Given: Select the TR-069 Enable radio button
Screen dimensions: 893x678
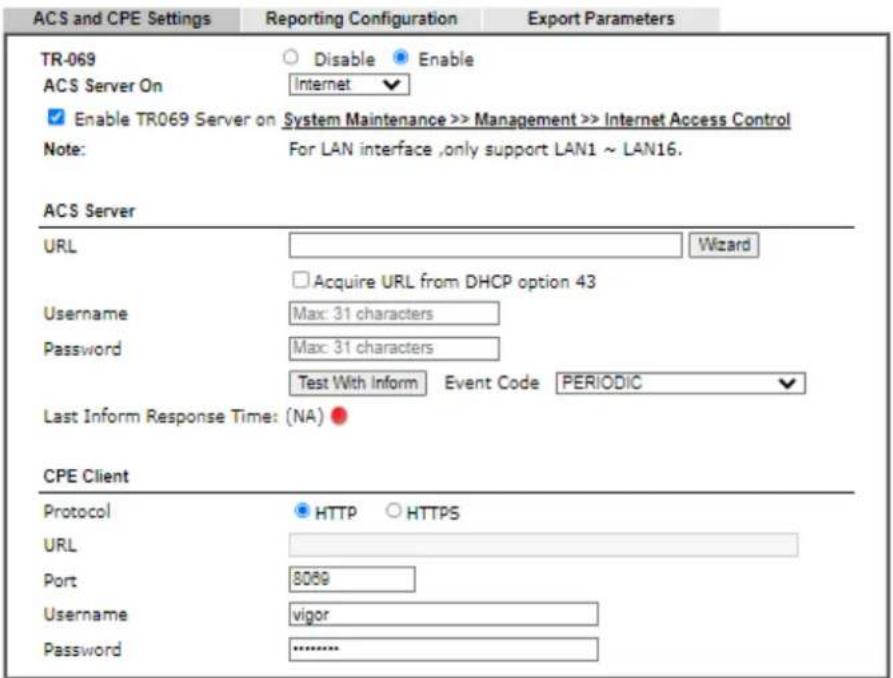Looking at the screenshot, I should tap(401, 57).
